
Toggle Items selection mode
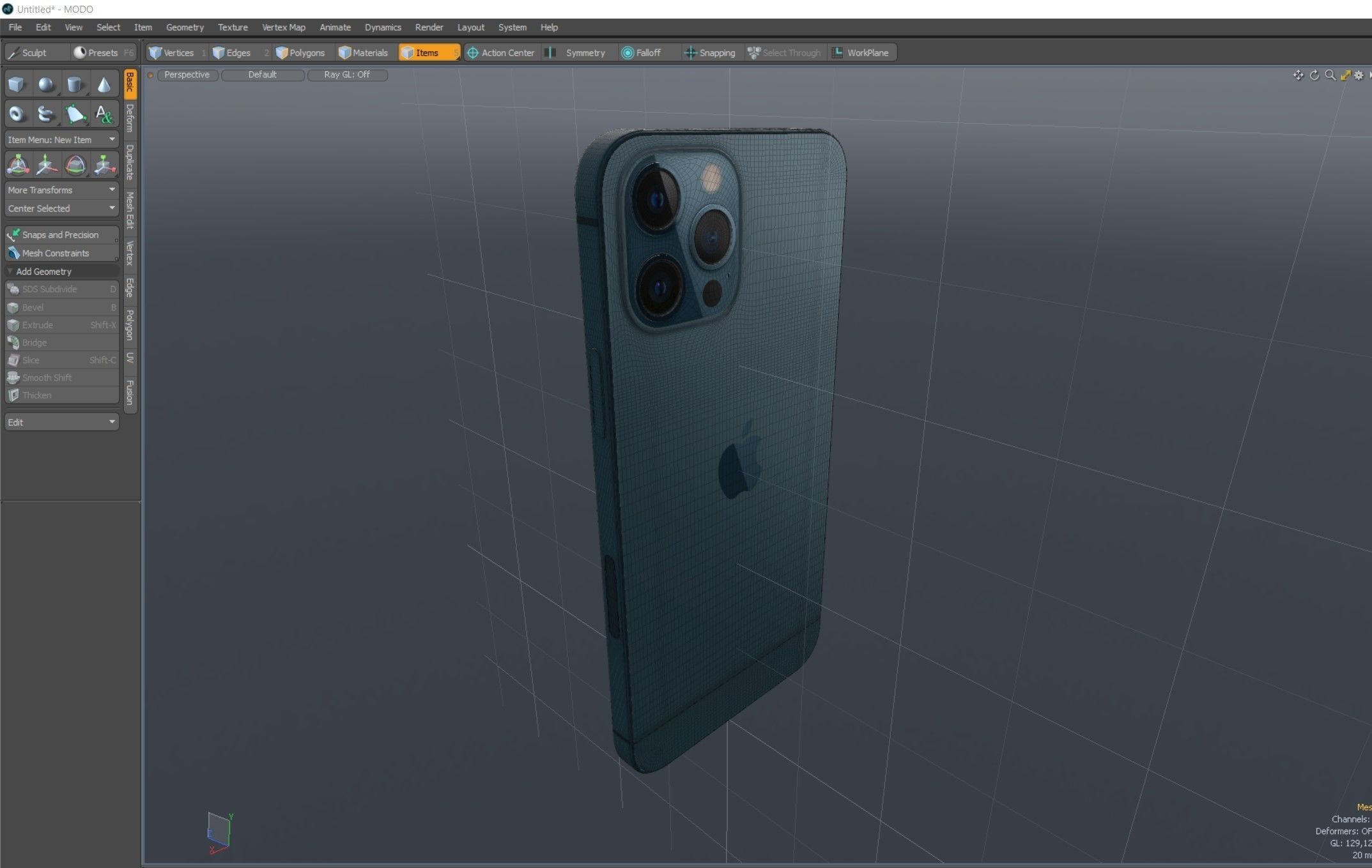[x=429, y=52]
